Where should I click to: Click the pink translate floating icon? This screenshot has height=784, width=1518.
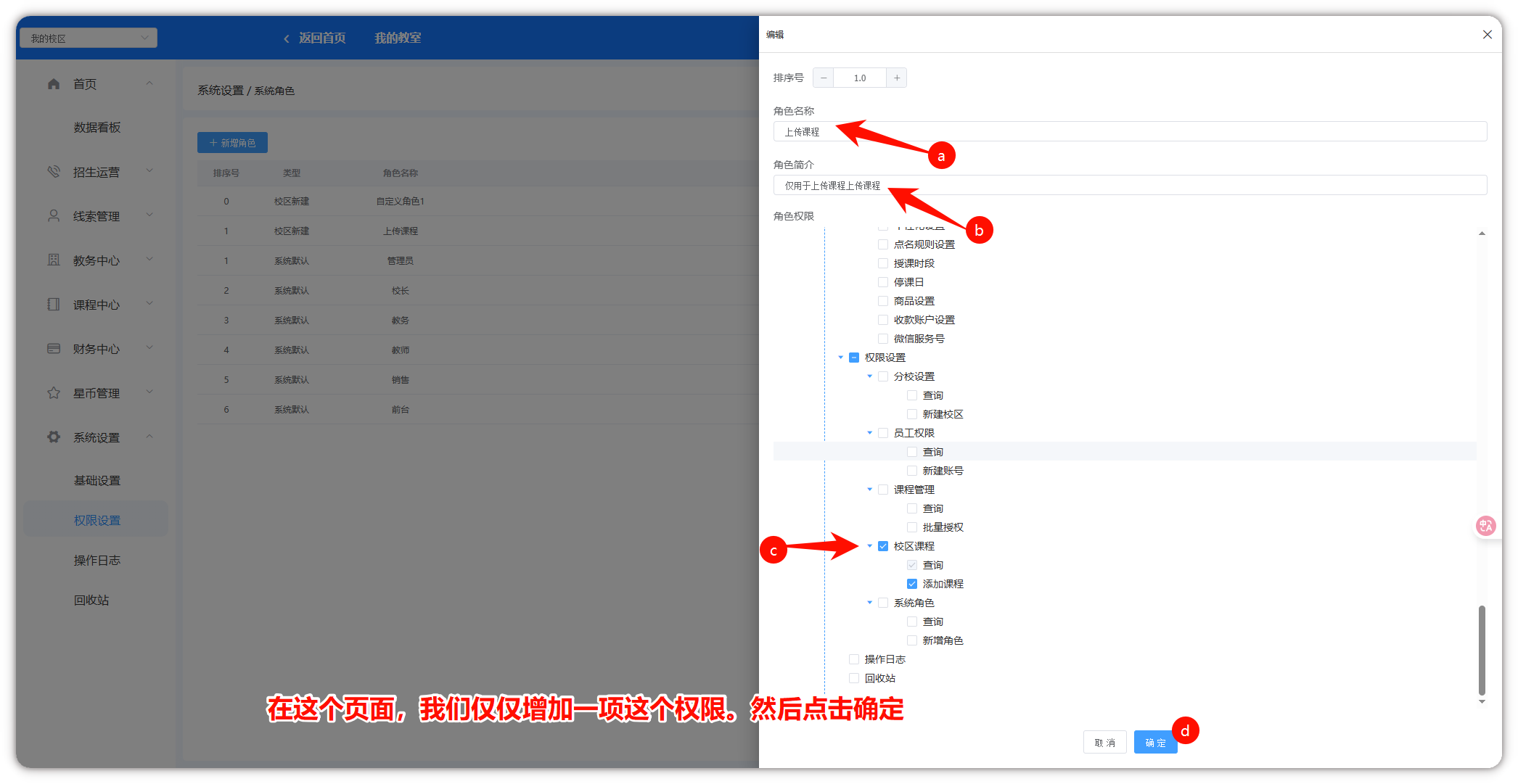(x=1485, y=526)
